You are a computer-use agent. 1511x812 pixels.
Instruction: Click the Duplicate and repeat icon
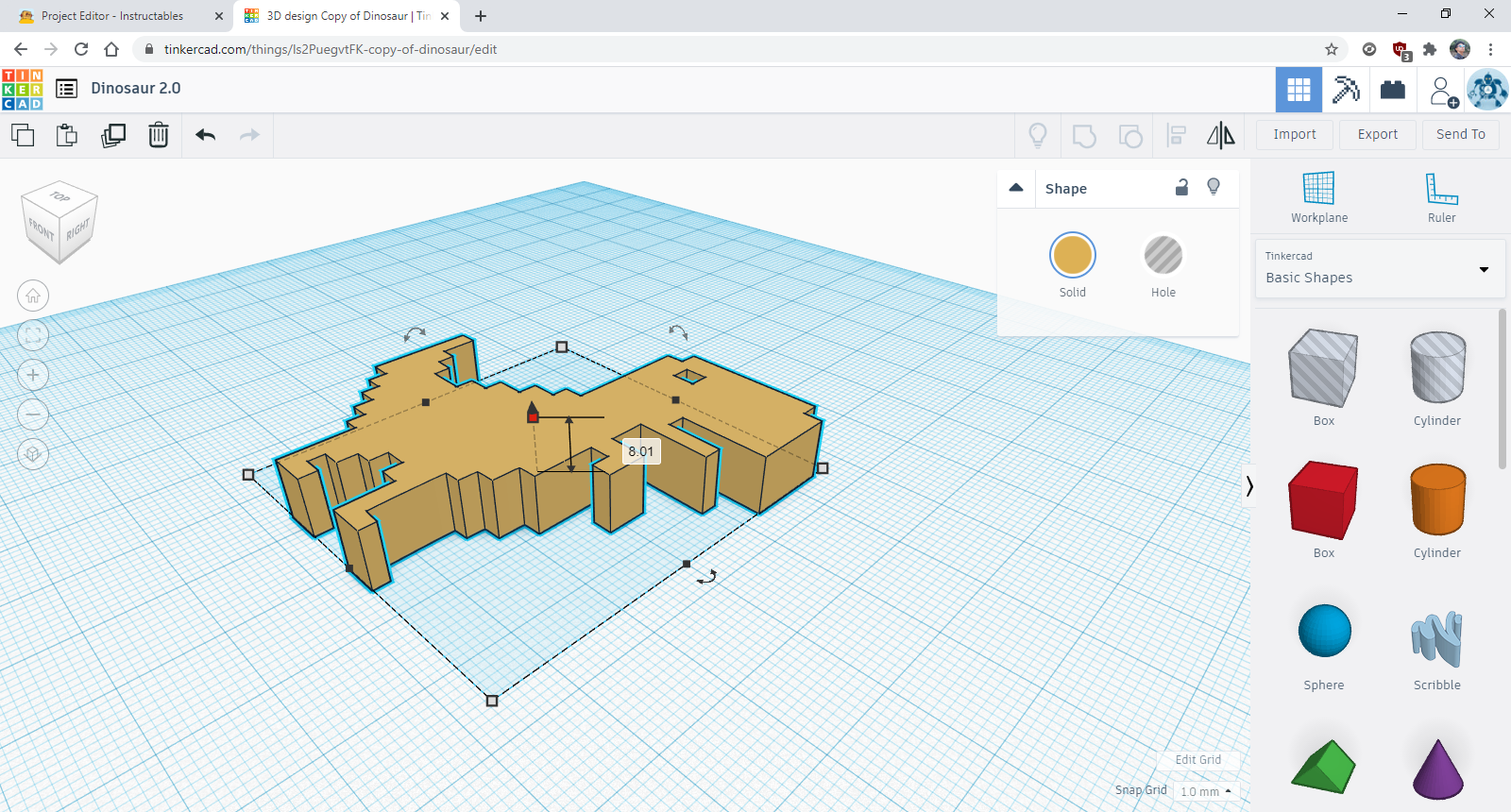pos(113,135)
